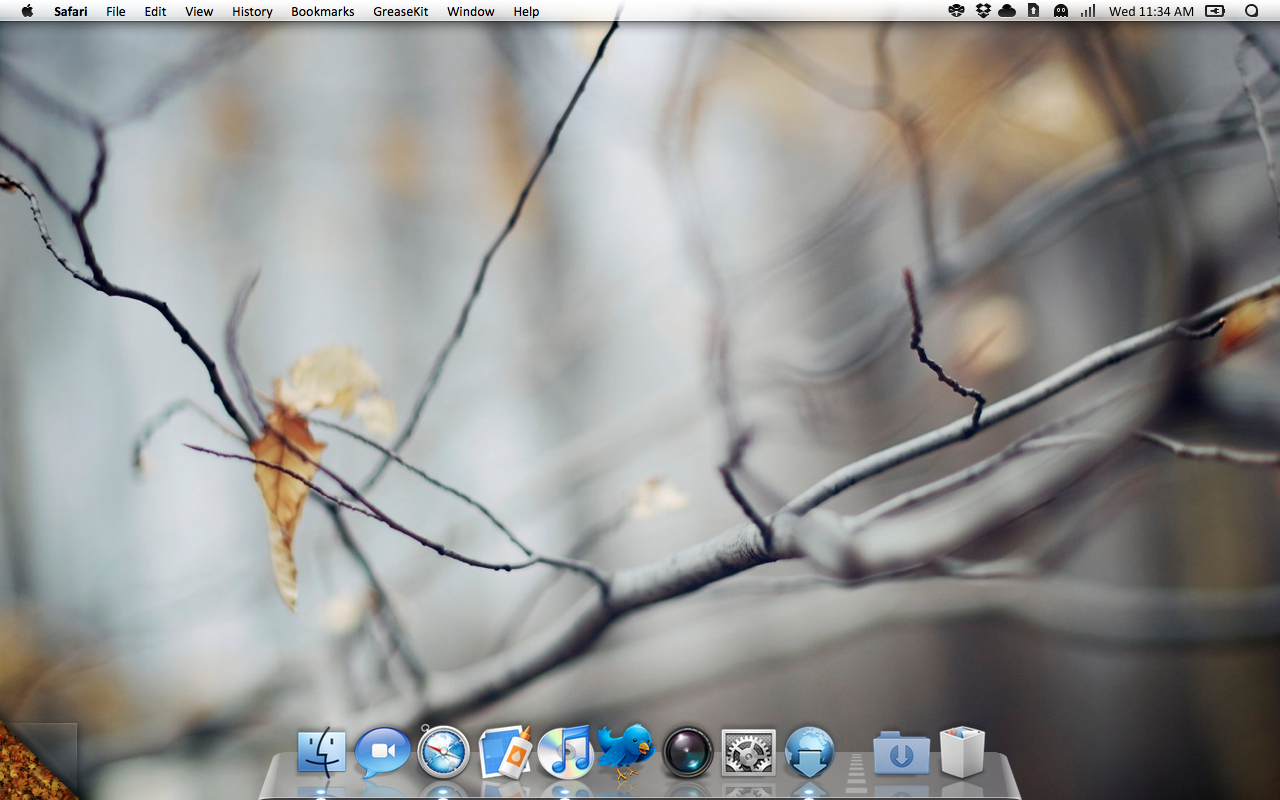Launch the blue Twitter bird app
This screenshot has width=1280, height=800.
625,752
